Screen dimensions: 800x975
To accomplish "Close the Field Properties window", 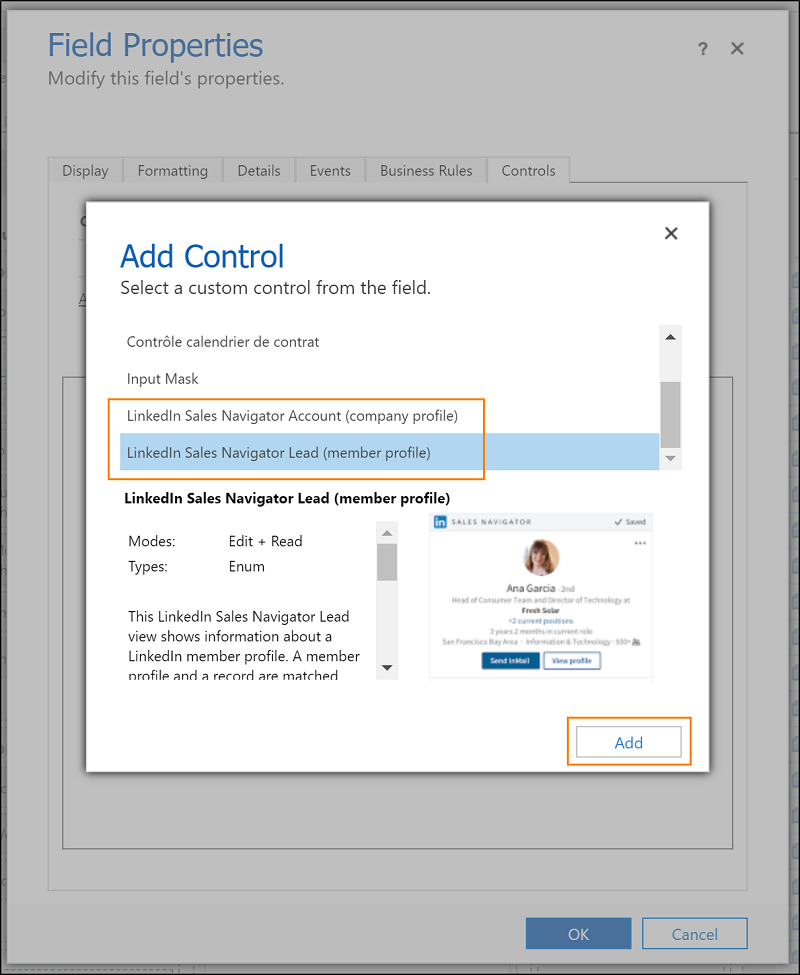I will [737, 49].
